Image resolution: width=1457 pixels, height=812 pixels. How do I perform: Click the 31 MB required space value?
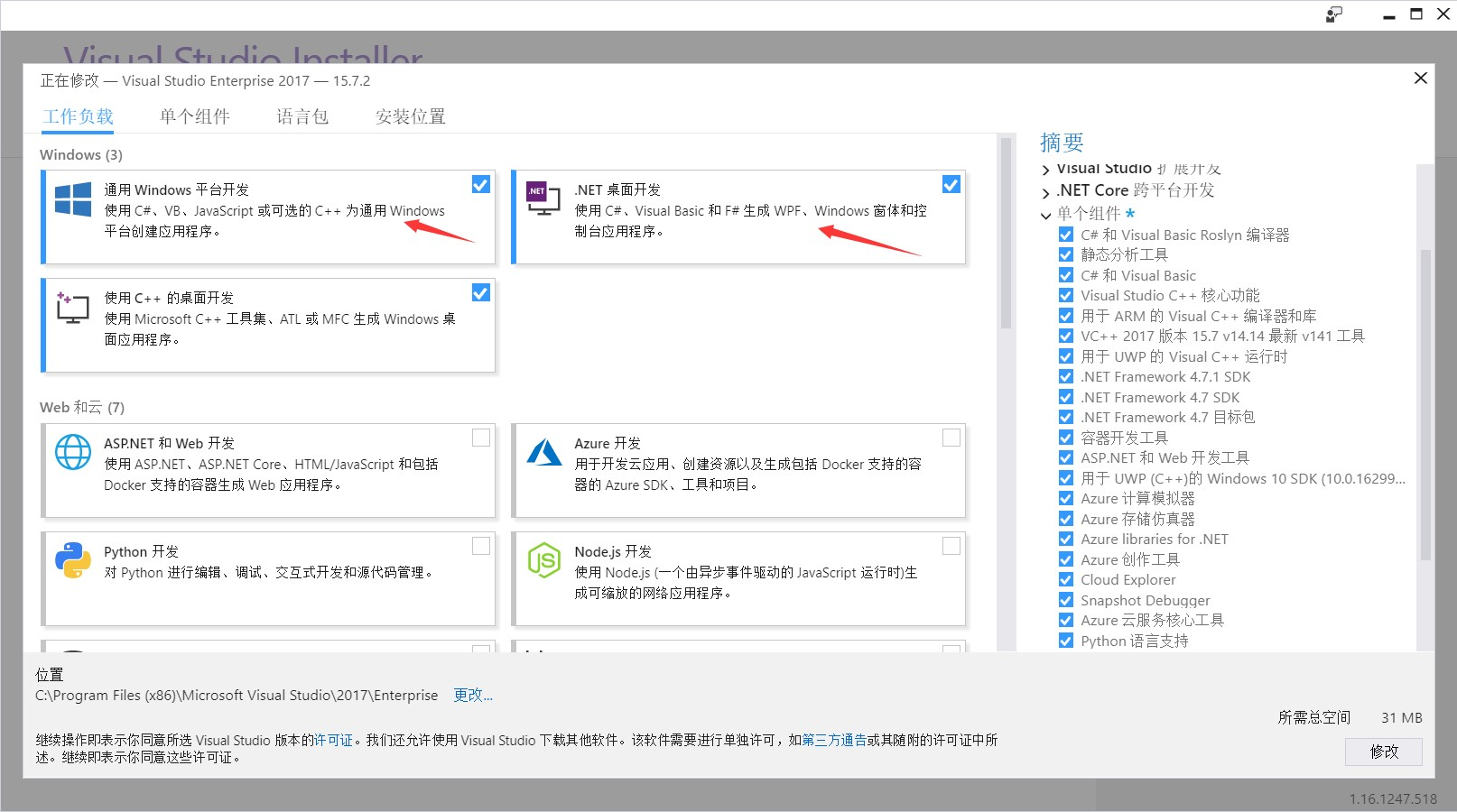tap(1402, 717)
